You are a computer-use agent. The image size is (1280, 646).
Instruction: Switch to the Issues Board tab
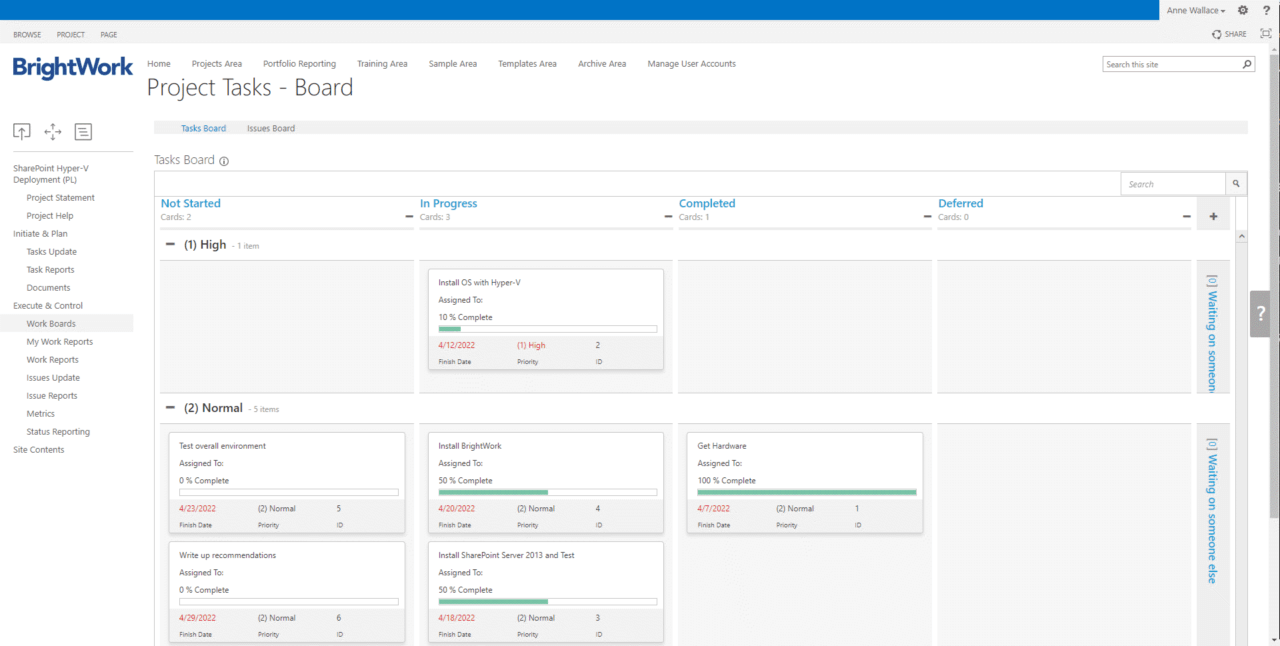270,128
